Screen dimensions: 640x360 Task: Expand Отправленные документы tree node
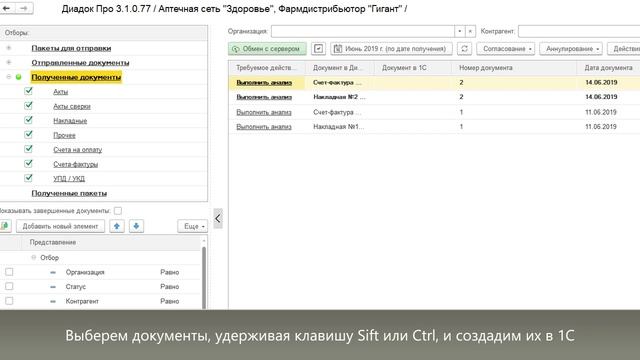point(9,62)
